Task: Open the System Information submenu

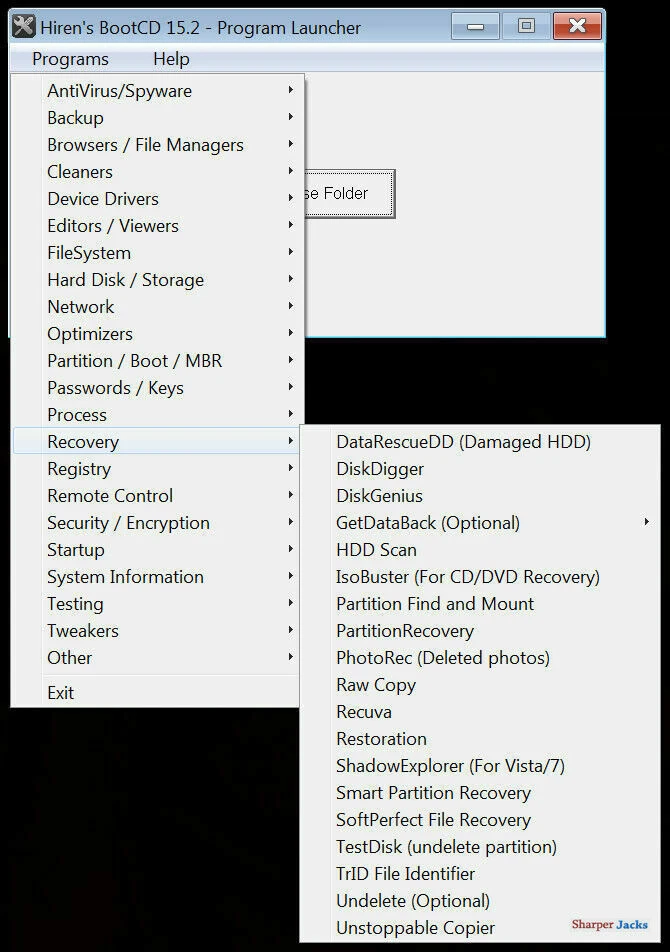Action: 158,577
